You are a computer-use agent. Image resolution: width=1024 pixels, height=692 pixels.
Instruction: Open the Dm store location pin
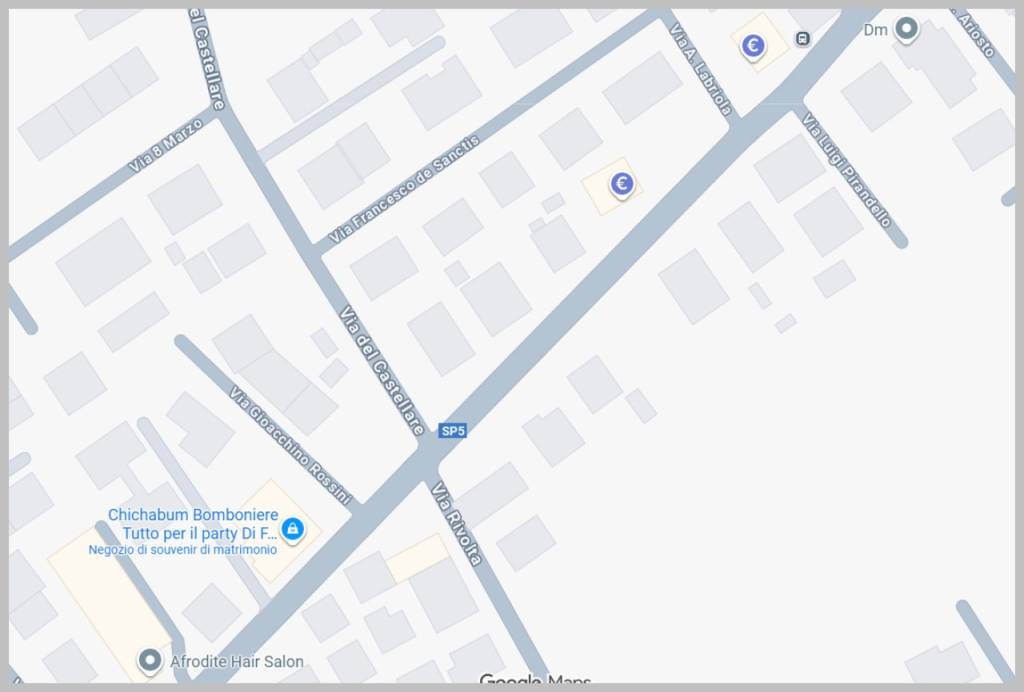906,29
